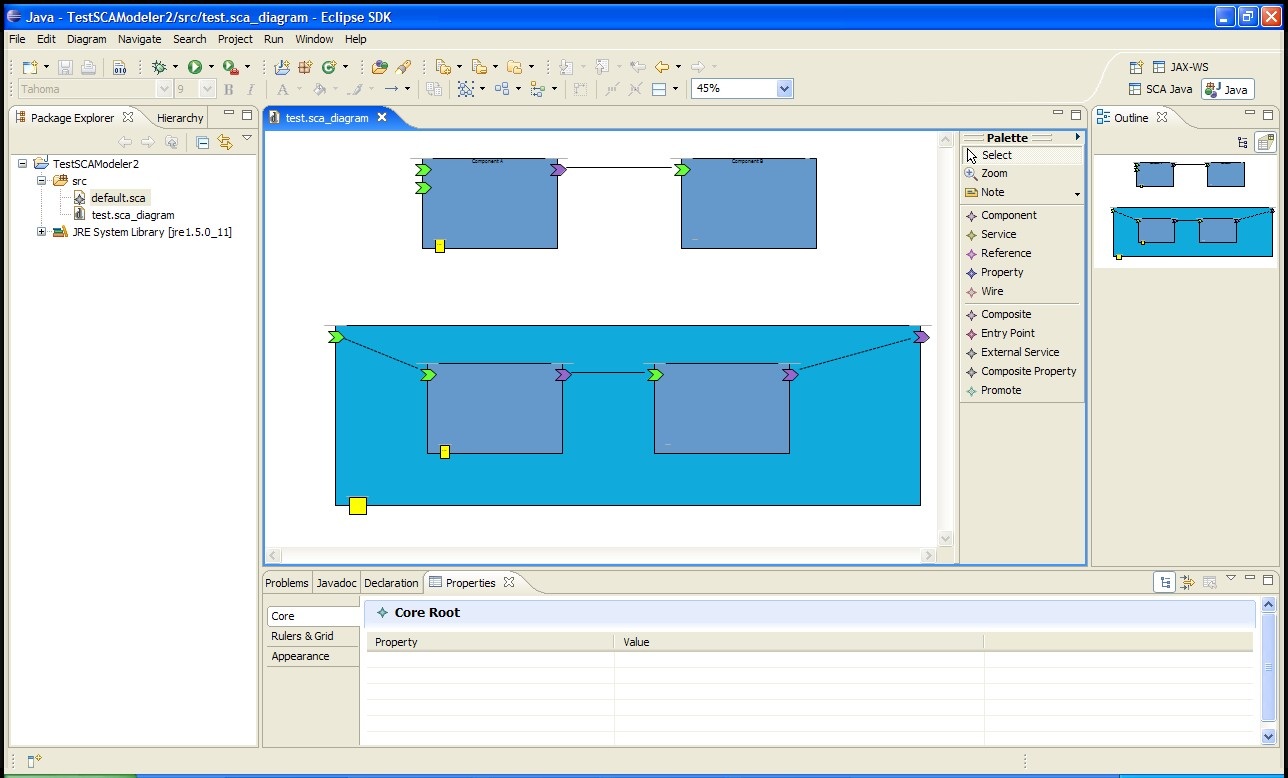Viewport: 1288px width, 778px height.
Task: Click the Value column header
Action: (798, 642)
